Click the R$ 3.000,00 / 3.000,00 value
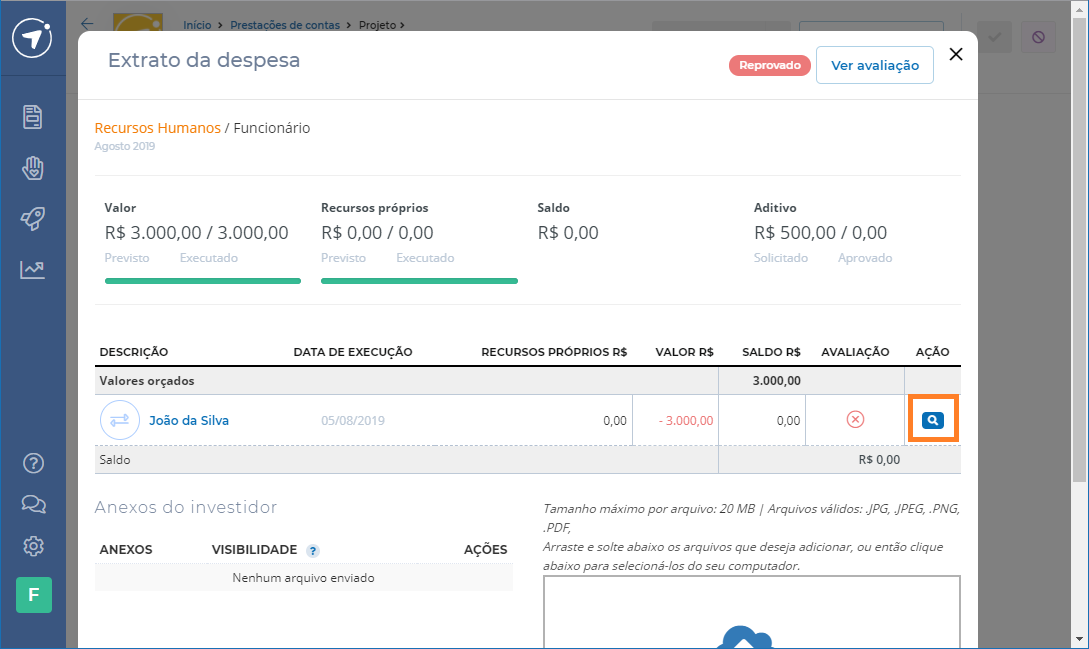Image resolution: width=1089 pixels, height=649 pixels. [197, 233]
